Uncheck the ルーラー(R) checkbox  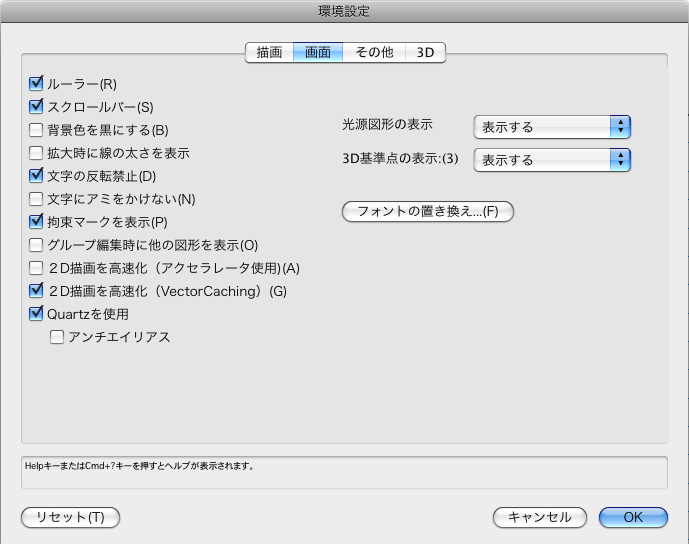pos(37,84)
